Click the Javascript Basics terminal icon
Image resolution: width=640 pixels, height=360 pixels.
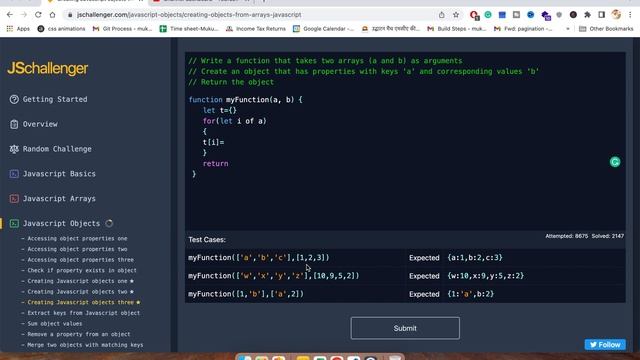14,174
